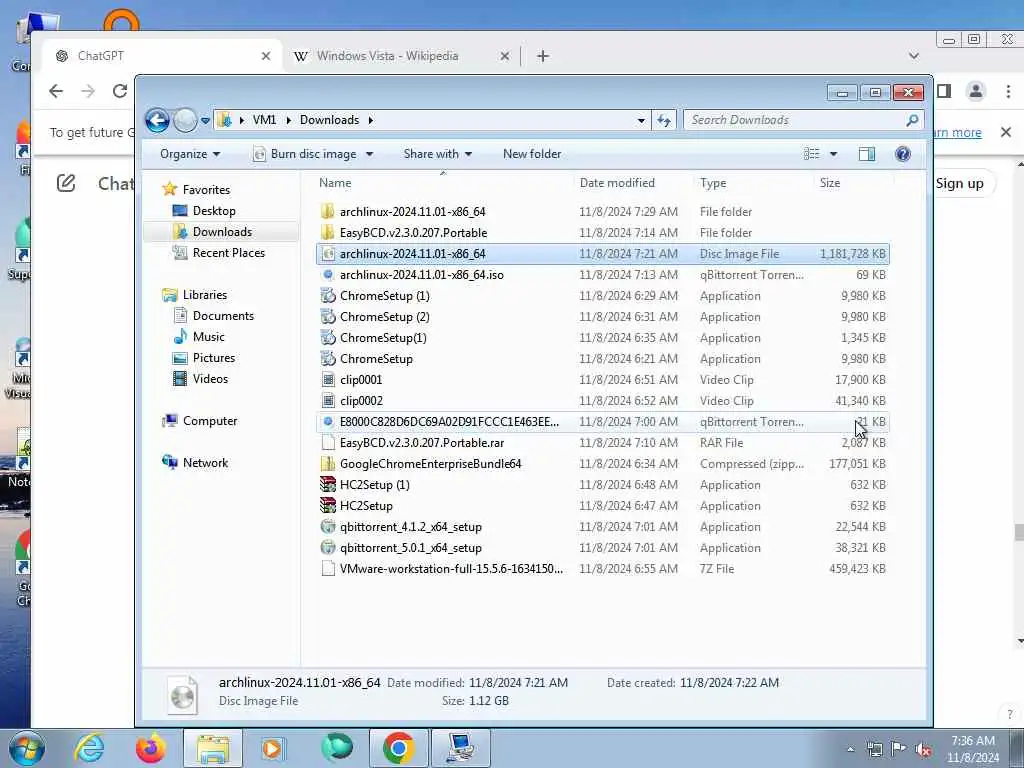
Task: Open the Organize menu
Action: [x=190, y=154]
